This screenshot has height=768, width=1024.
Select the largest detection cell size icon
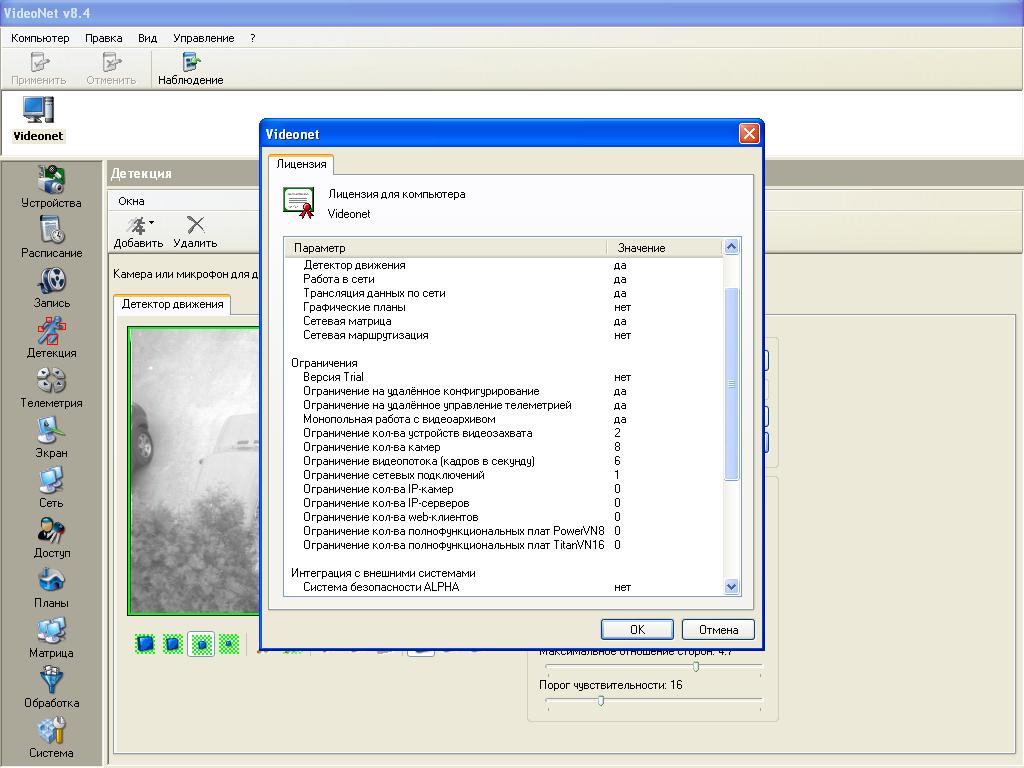coord(145,644)
